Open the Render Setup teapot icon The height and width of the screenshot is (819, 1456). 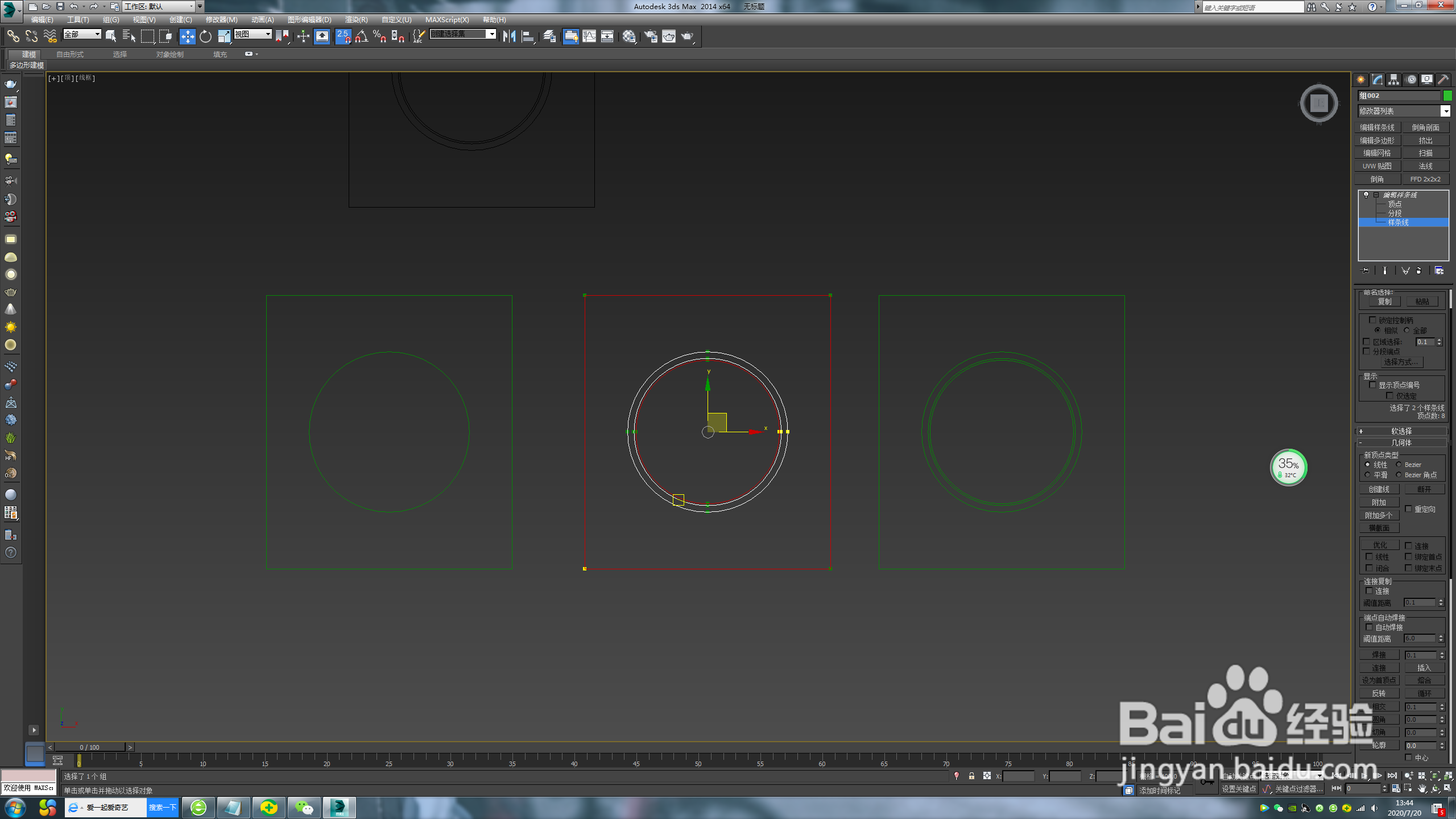pos(650,36)
